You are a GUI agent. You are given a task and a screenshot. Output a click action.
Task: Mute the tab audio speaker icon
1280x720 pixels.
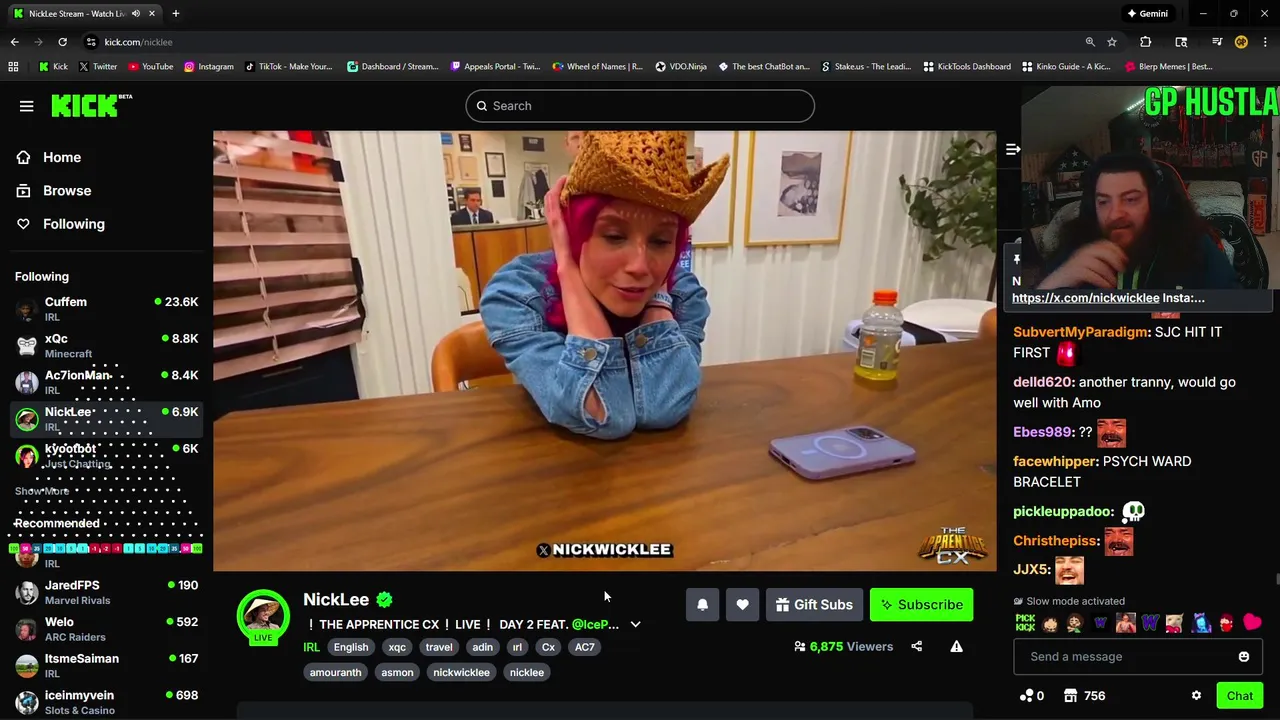click(136, 13)
